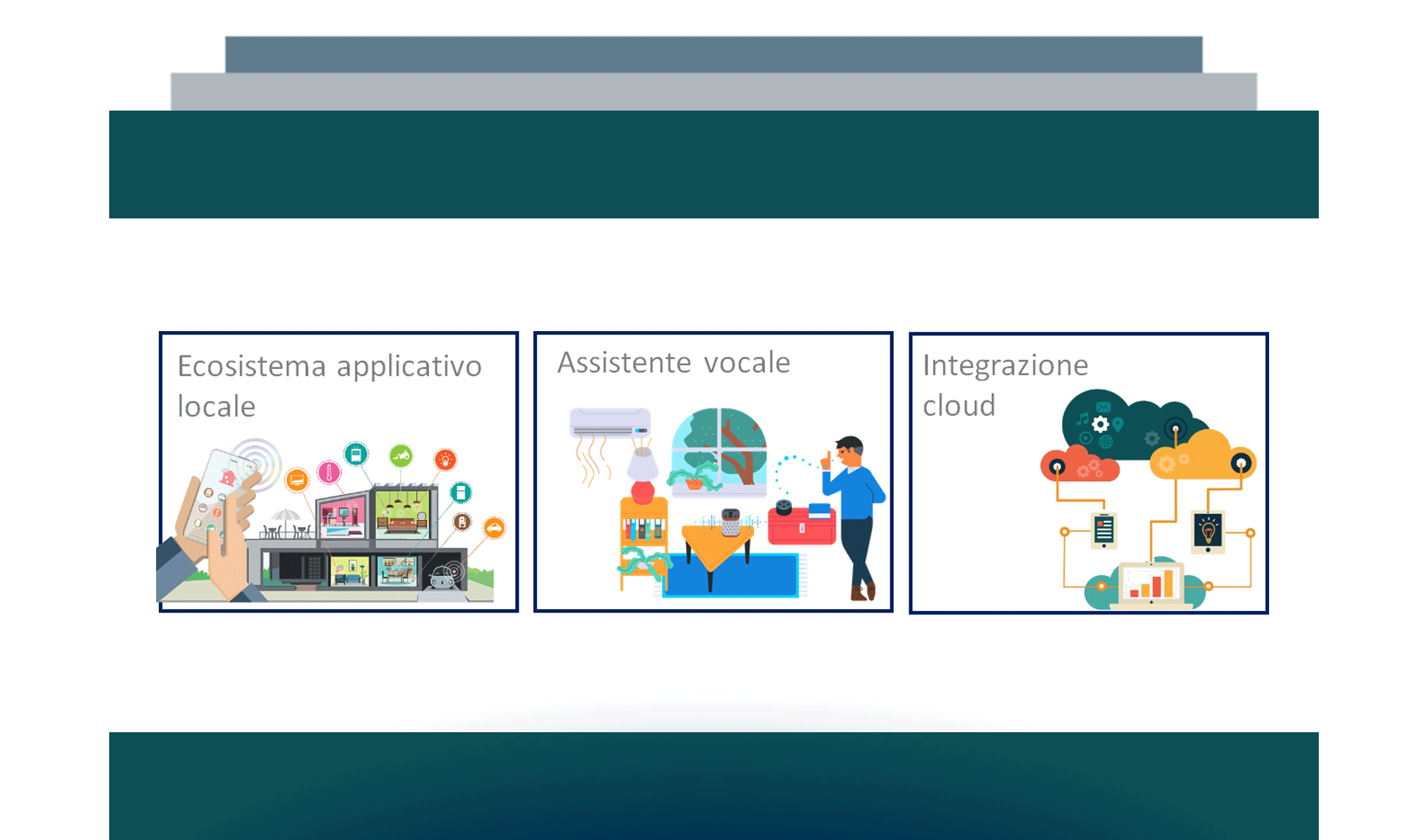Click the green robot vacuum icon above the bedroom
Viewport: 1428px width, 840px height.
tap(400, 455)
